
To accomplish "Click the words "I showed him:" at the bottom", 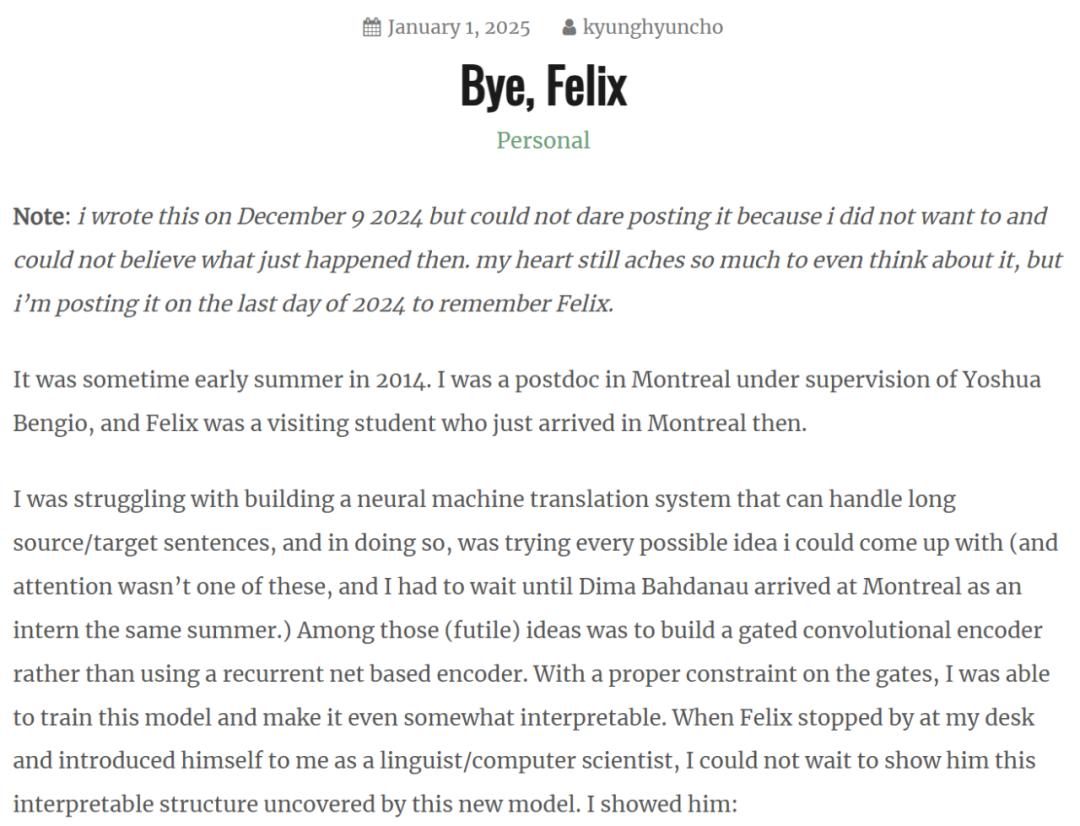I will 661,804.
